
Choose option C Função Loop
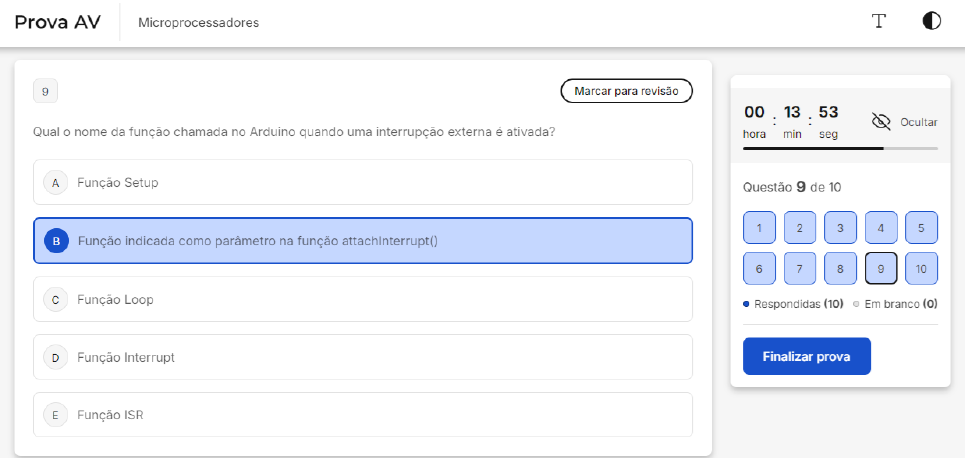pos(362,299)
